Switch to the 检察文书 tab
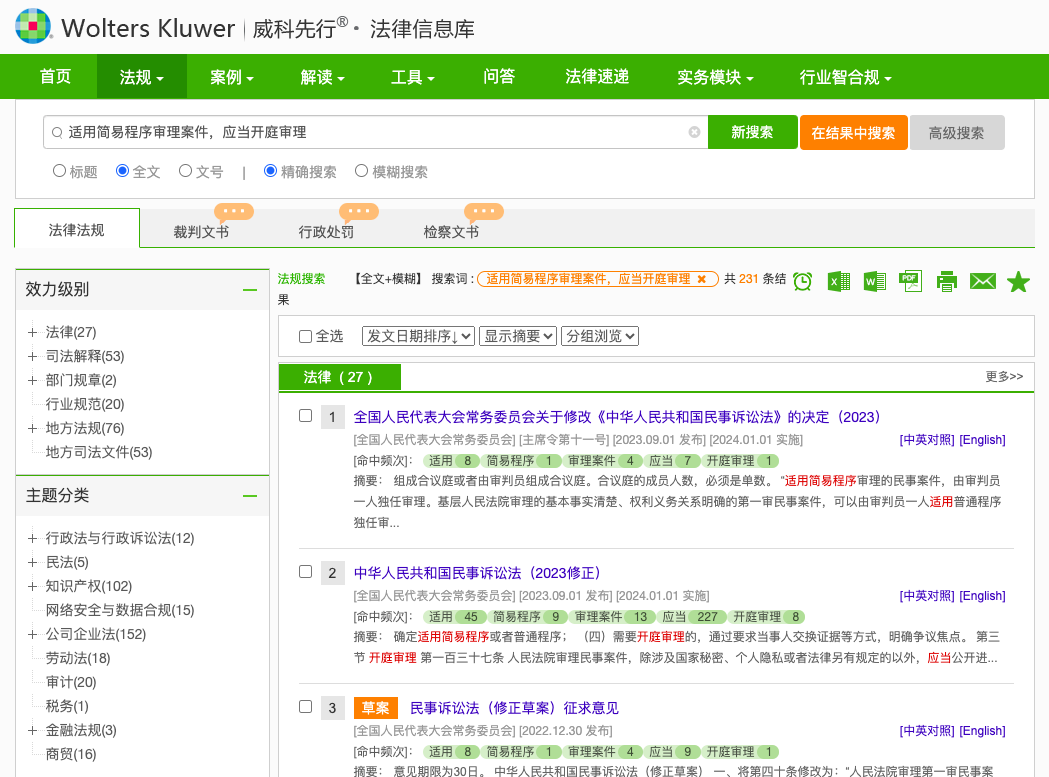The image size is (1049, 777). (452, 232)
